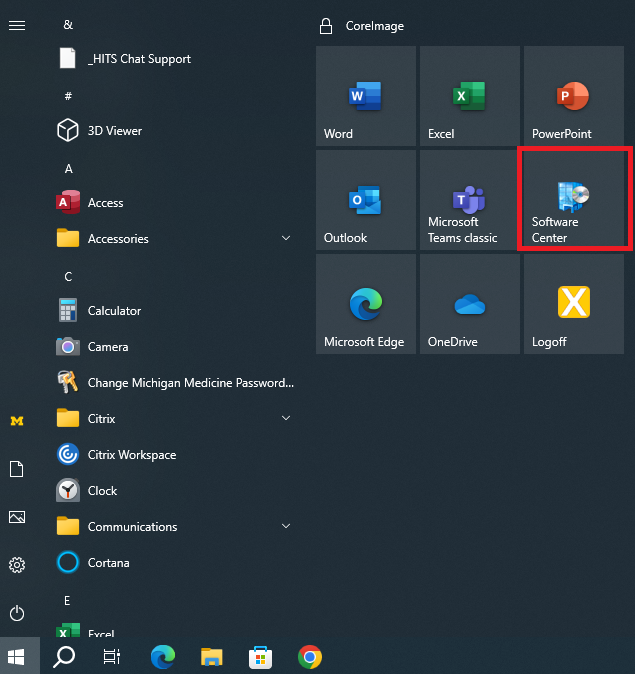The height and width of the screenshot is (674, 635).
Task: Launch Word from the pinned tiles
Action: point(365,96)
